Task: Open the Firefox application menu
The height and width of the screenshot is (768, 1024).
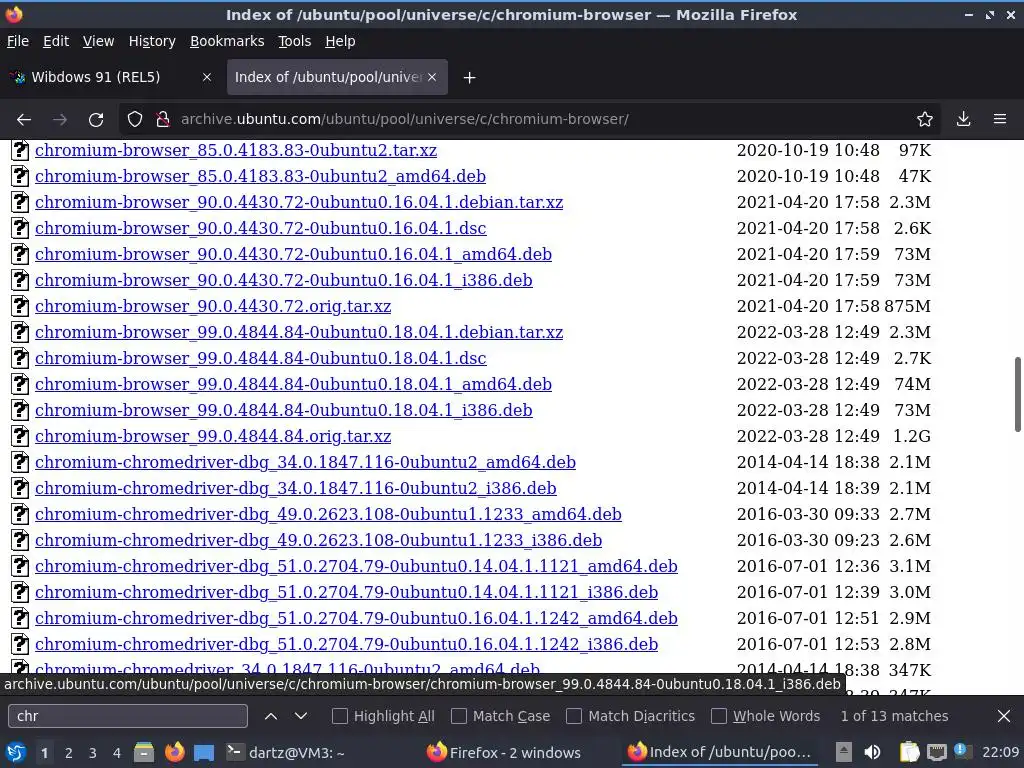Action: tap(1000, 120)
